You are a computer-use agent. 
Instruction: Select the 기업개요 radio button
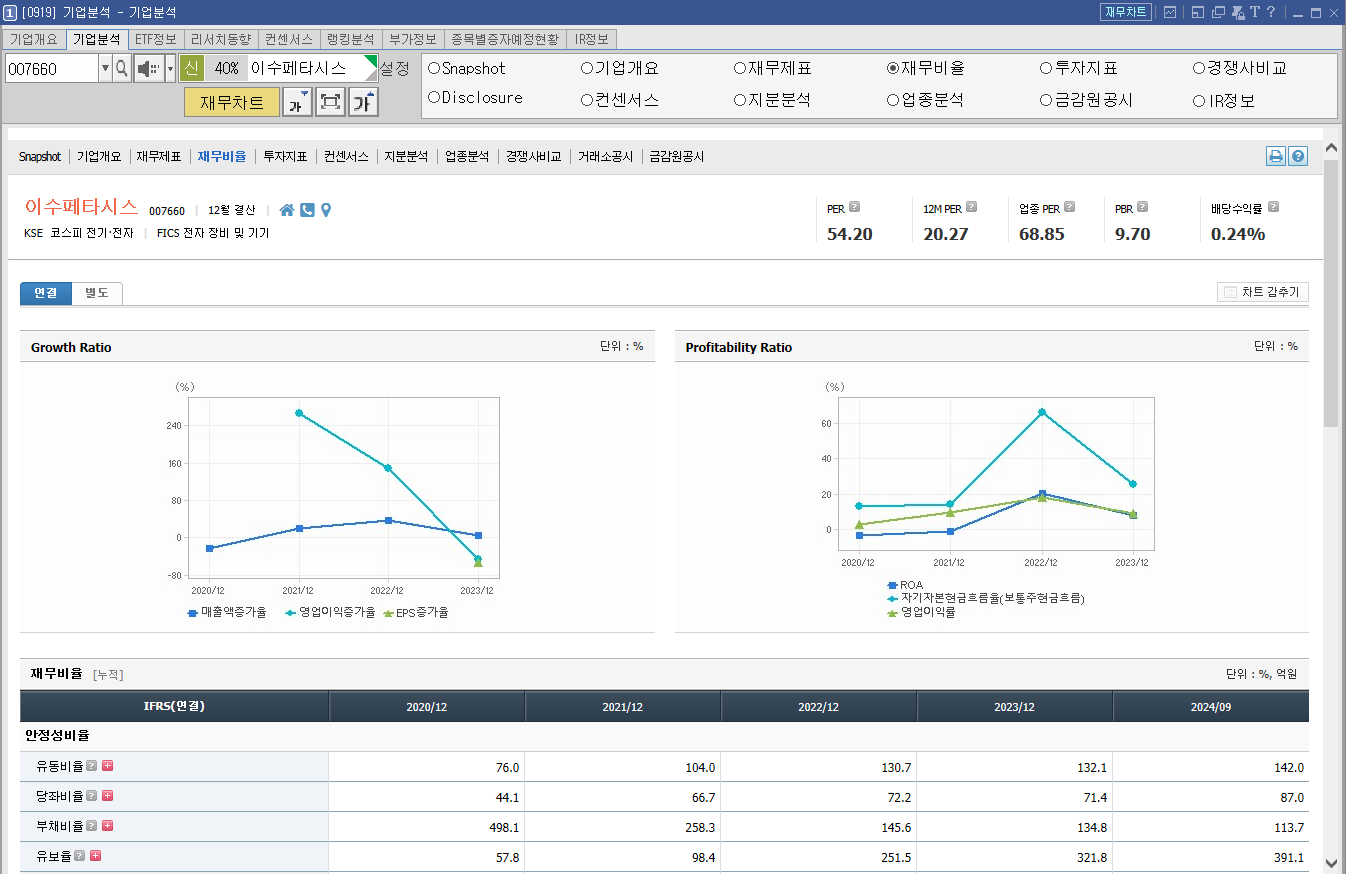(587, 68)
